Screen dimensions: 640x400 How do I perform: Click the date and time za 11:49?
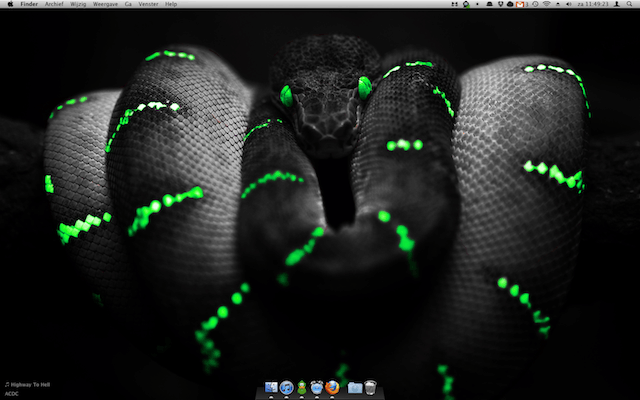[593, 4]
